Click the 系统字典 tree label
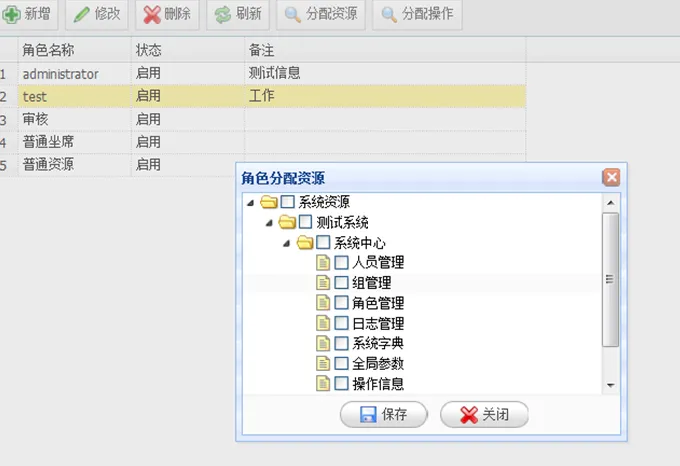This screenshot has width=680, height=466. tap(378, 343)
